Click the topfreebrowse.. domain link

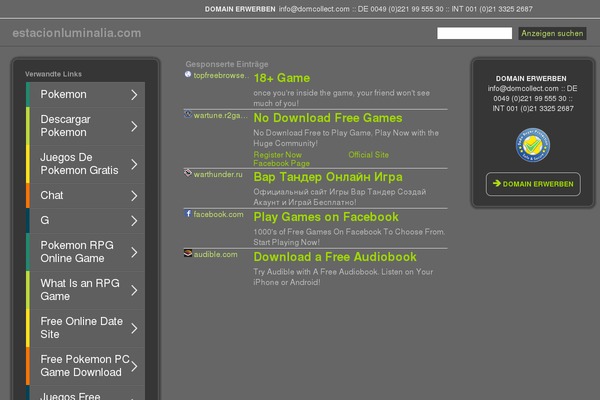(x=221, y=75)
